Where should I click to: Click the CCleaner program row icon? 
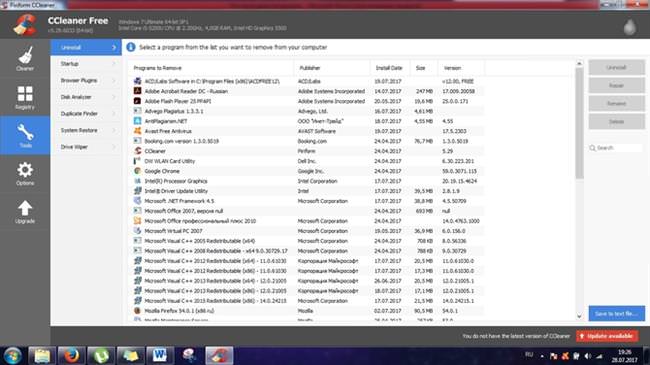[x=137, y=151]
